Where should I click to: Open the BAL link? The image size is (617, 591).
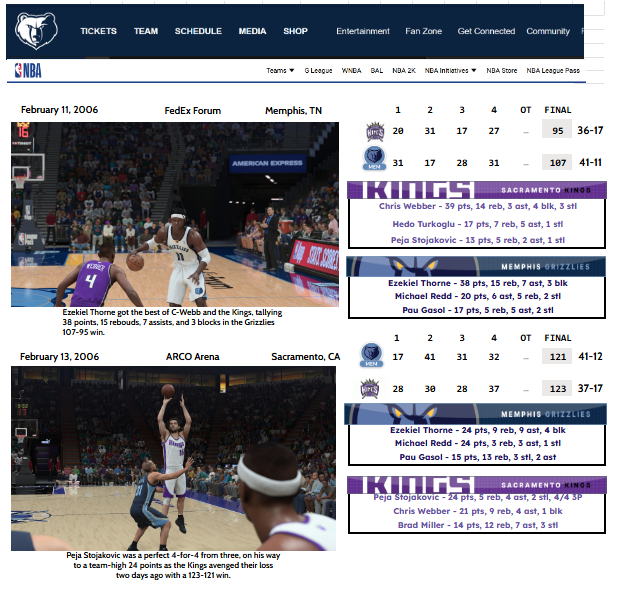point(377,70)
